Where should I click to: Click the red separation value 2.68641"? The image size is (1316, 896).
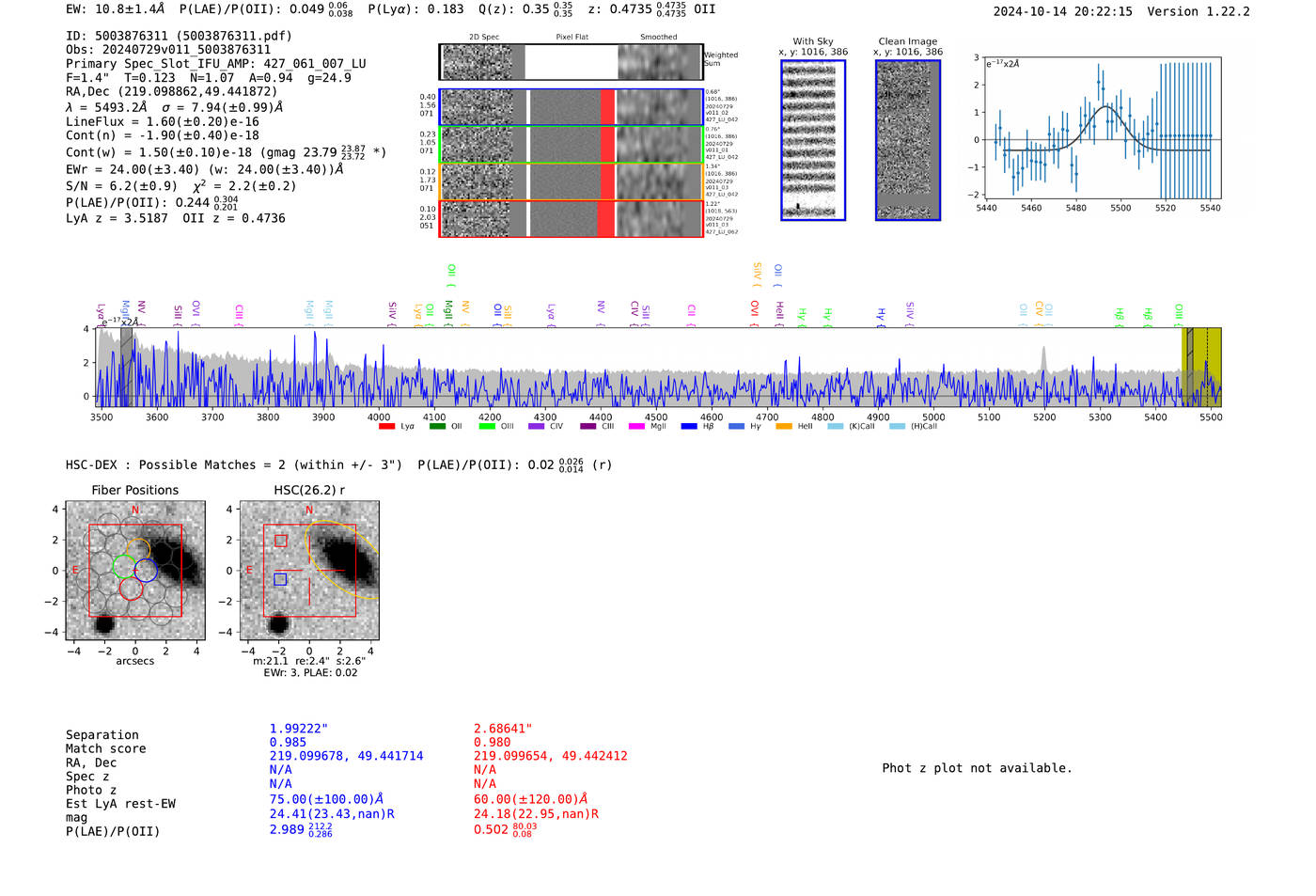[503, 729]
